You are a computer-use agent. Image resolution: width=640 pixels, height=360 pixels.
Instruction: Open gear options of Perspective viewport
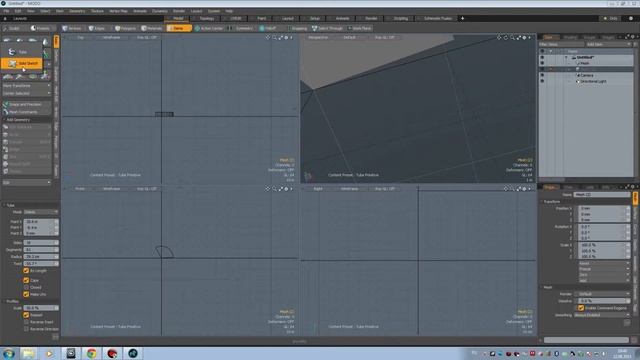click(x=524, y=38)
